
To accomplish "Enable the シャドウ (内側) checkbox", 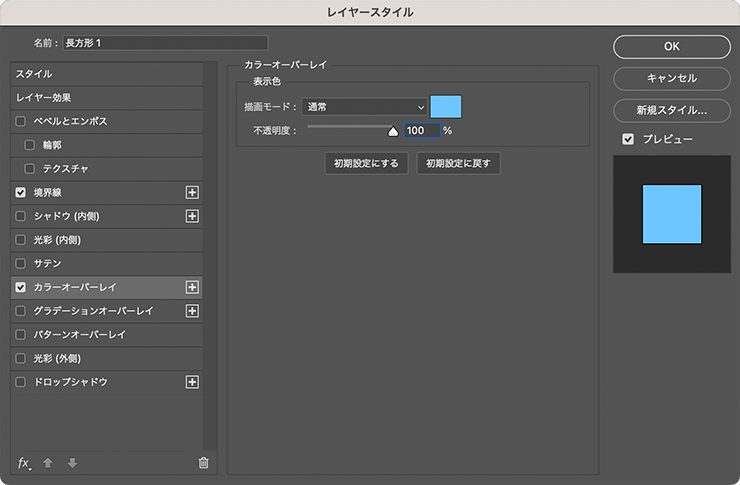I will click(20, 216).
